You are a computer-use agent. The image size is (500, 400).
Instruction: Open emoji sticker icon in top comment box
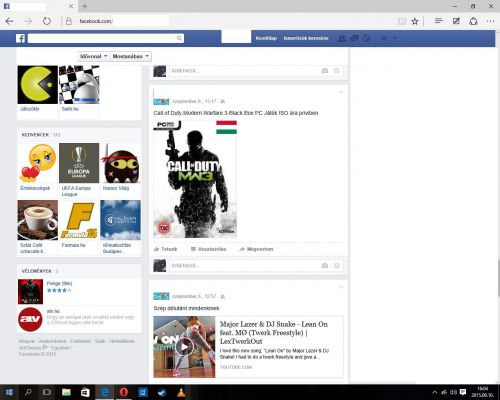coord(337,71)
